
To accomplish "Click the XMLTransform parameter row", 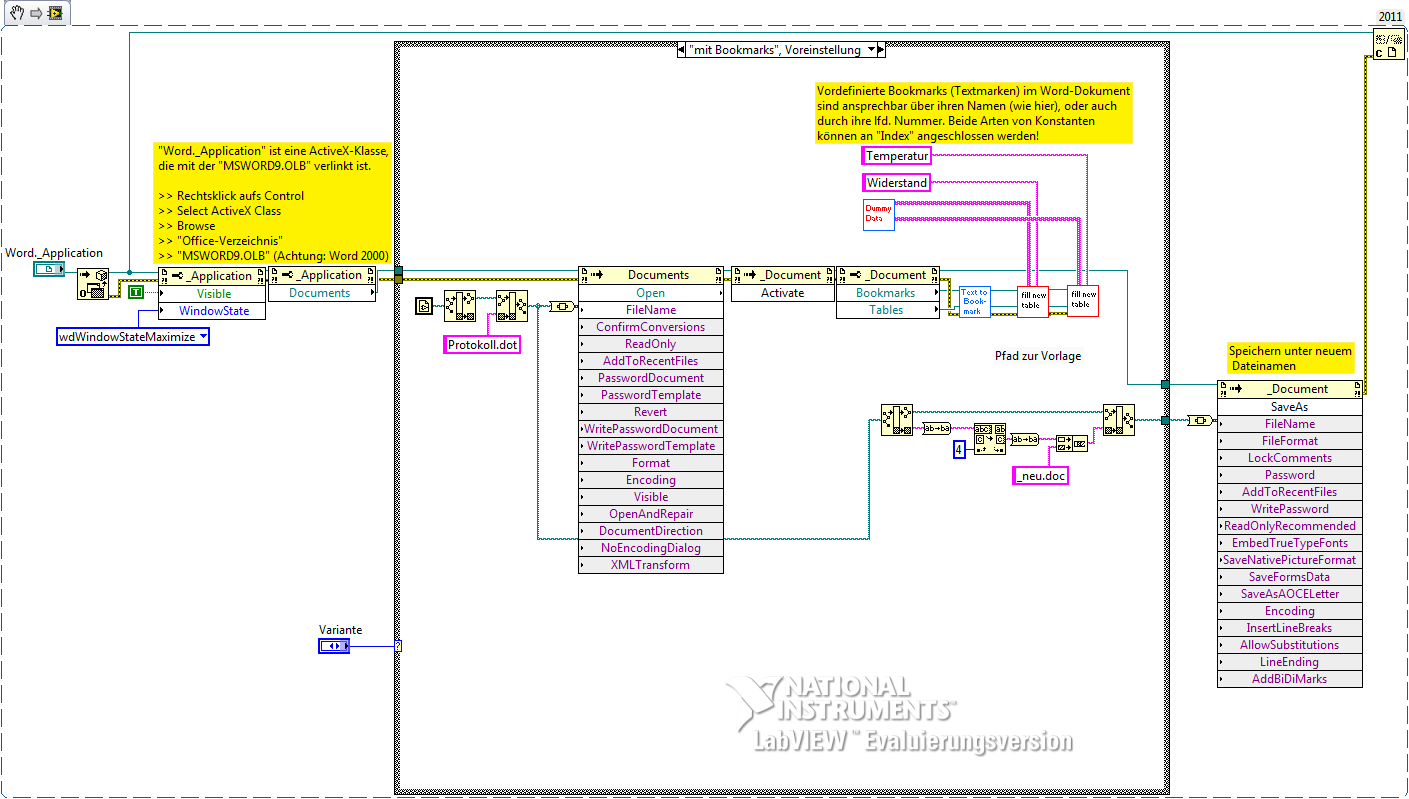I will pos(651,565).
